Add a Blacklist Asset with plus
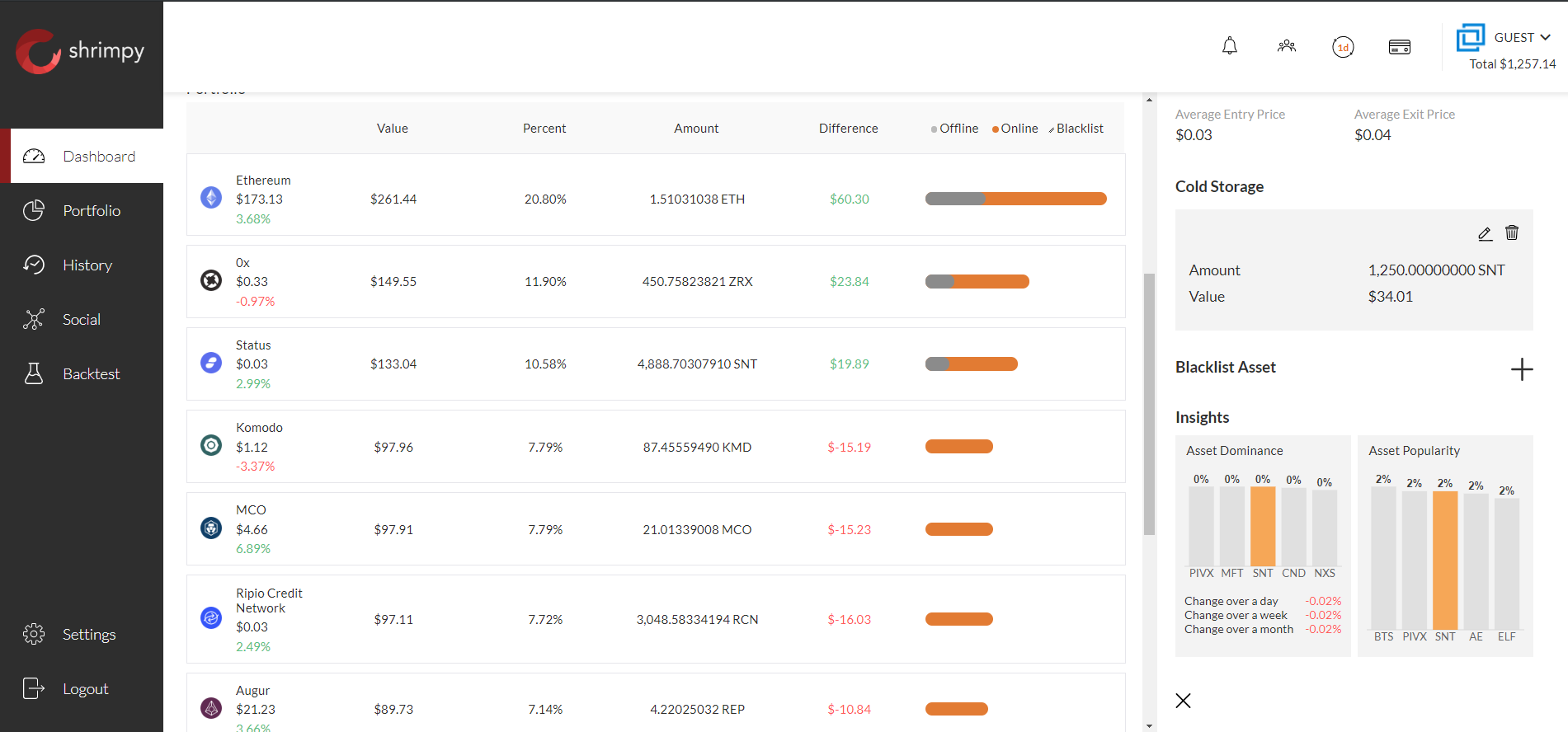This screenshot has height=732, width=1568. 1522,369
